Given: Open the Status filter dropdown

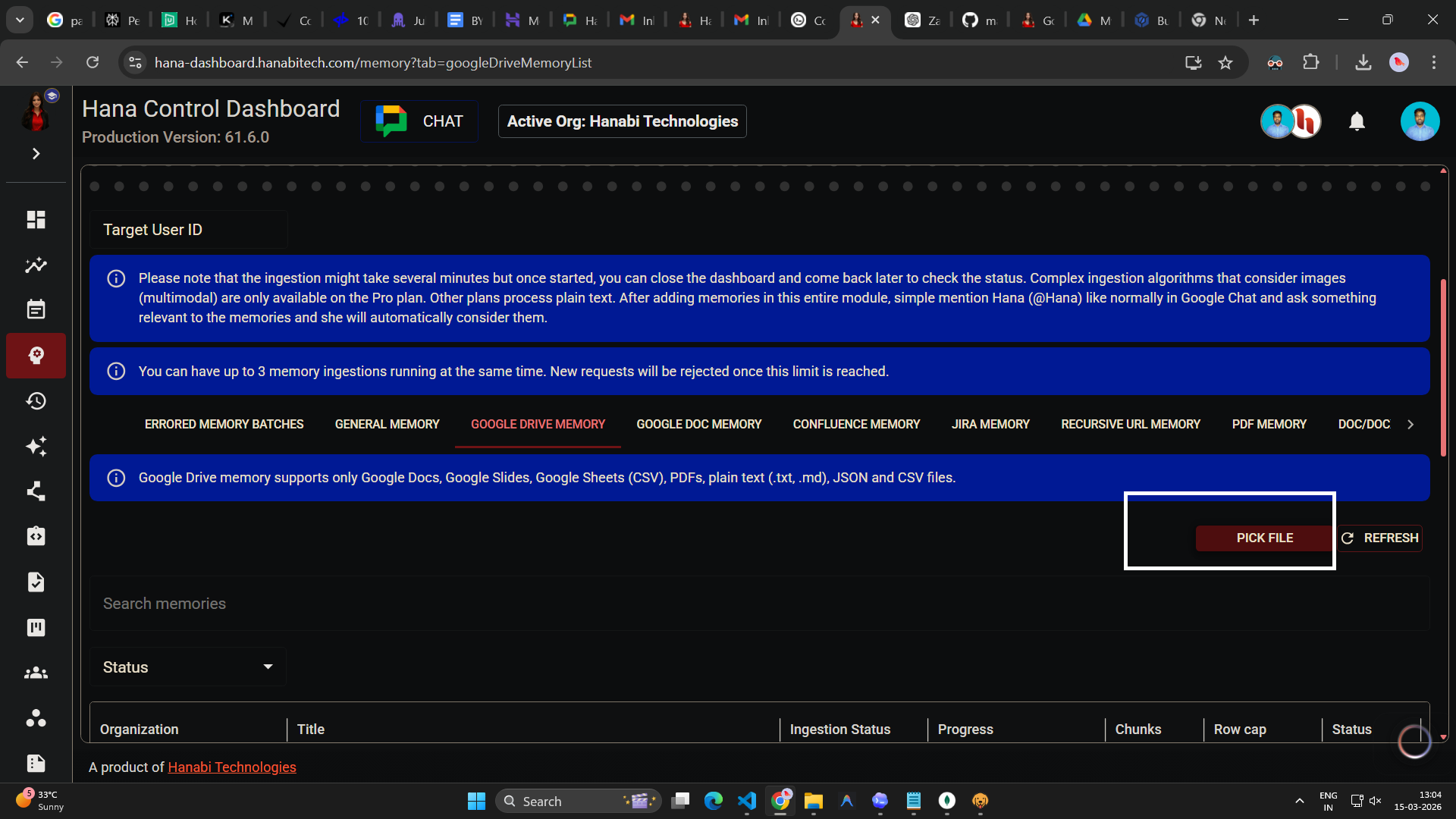Looking at the screenshot, I should coord(187,667).
